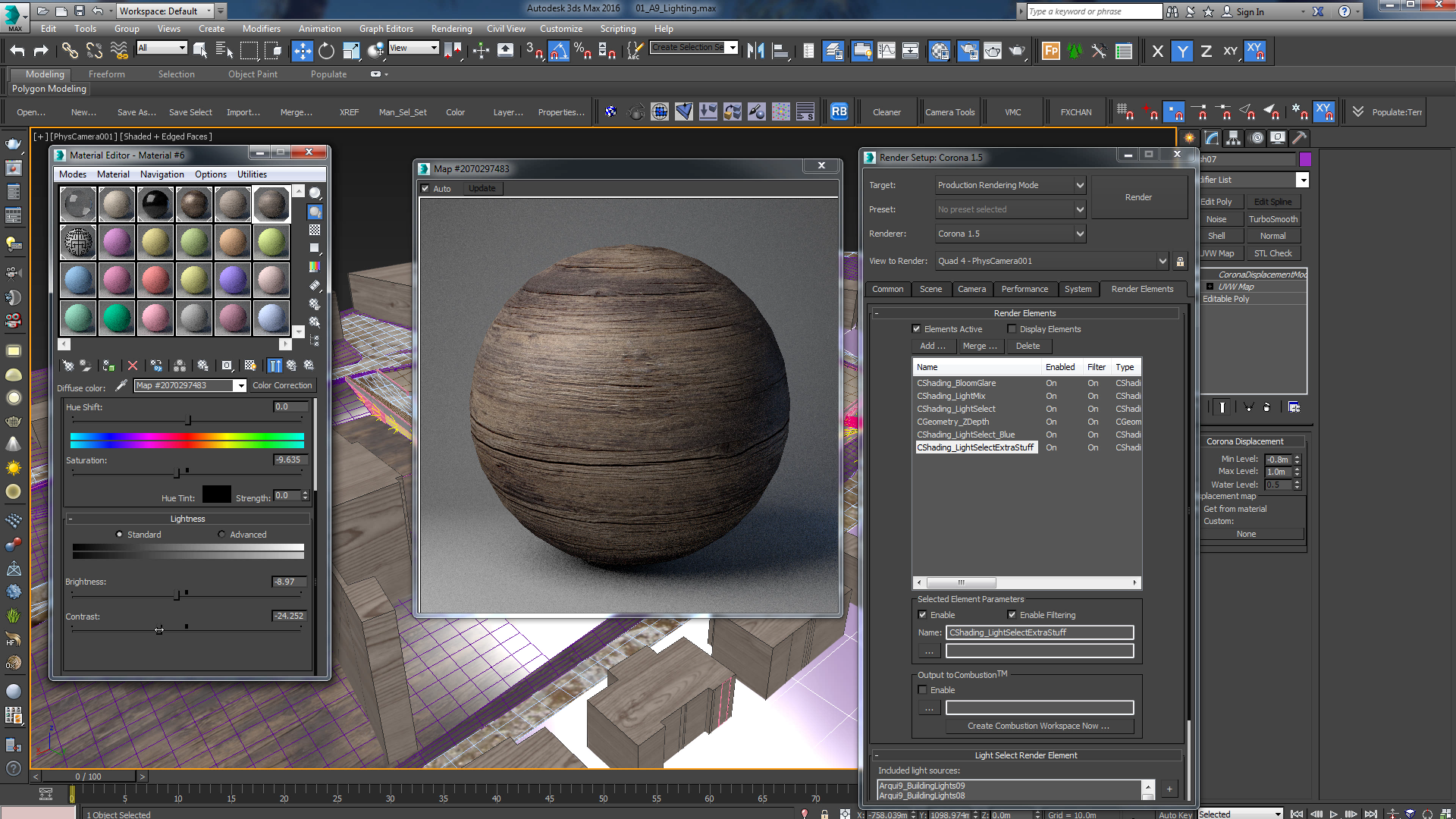
Task: Open Navigation menu in Material Editor
Action: pyautogui.click(x=162, y=174)
